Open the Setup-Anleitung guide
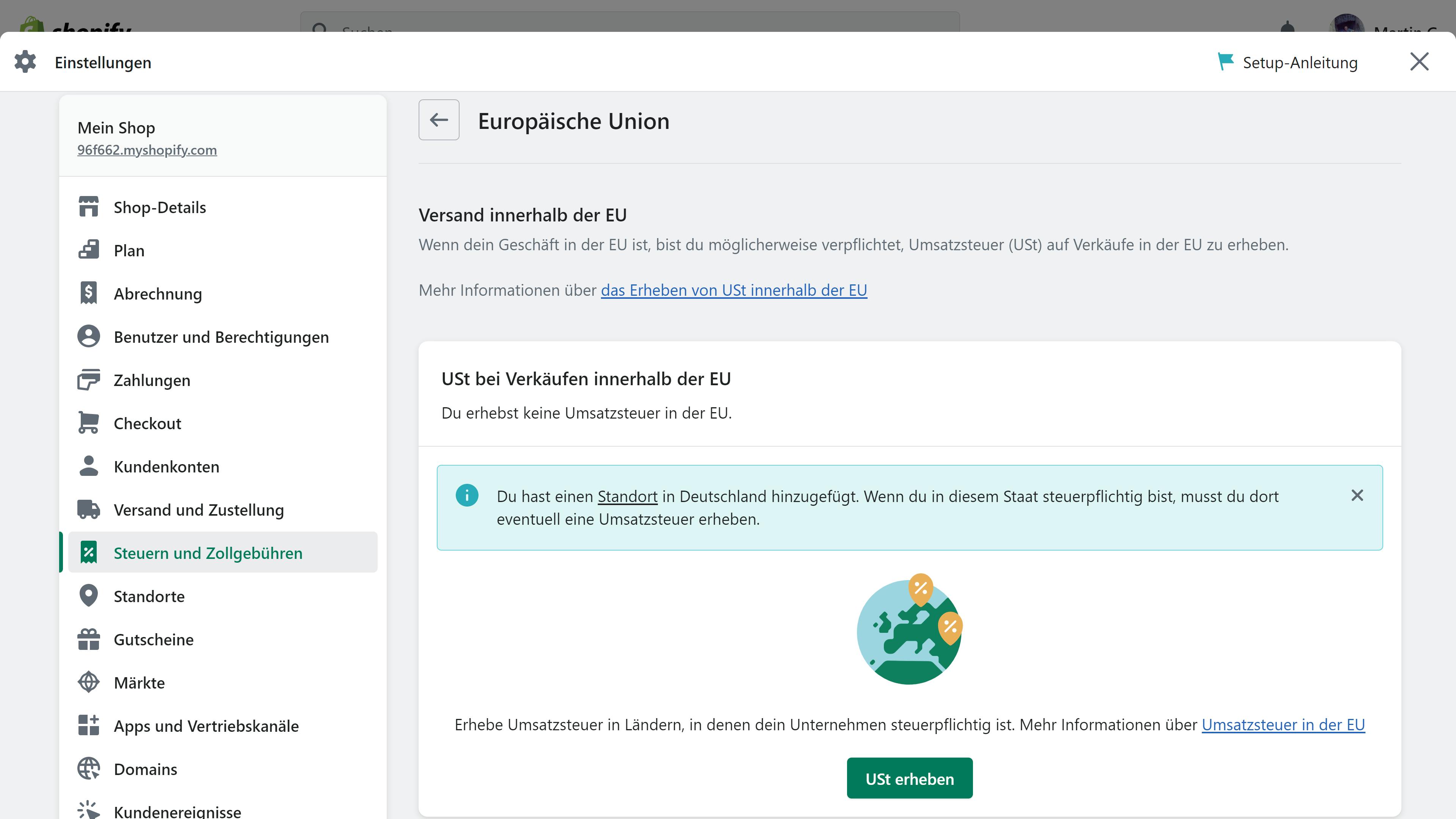The height and width of the screenshot is (819, 1456). (x=1288, y=62)
